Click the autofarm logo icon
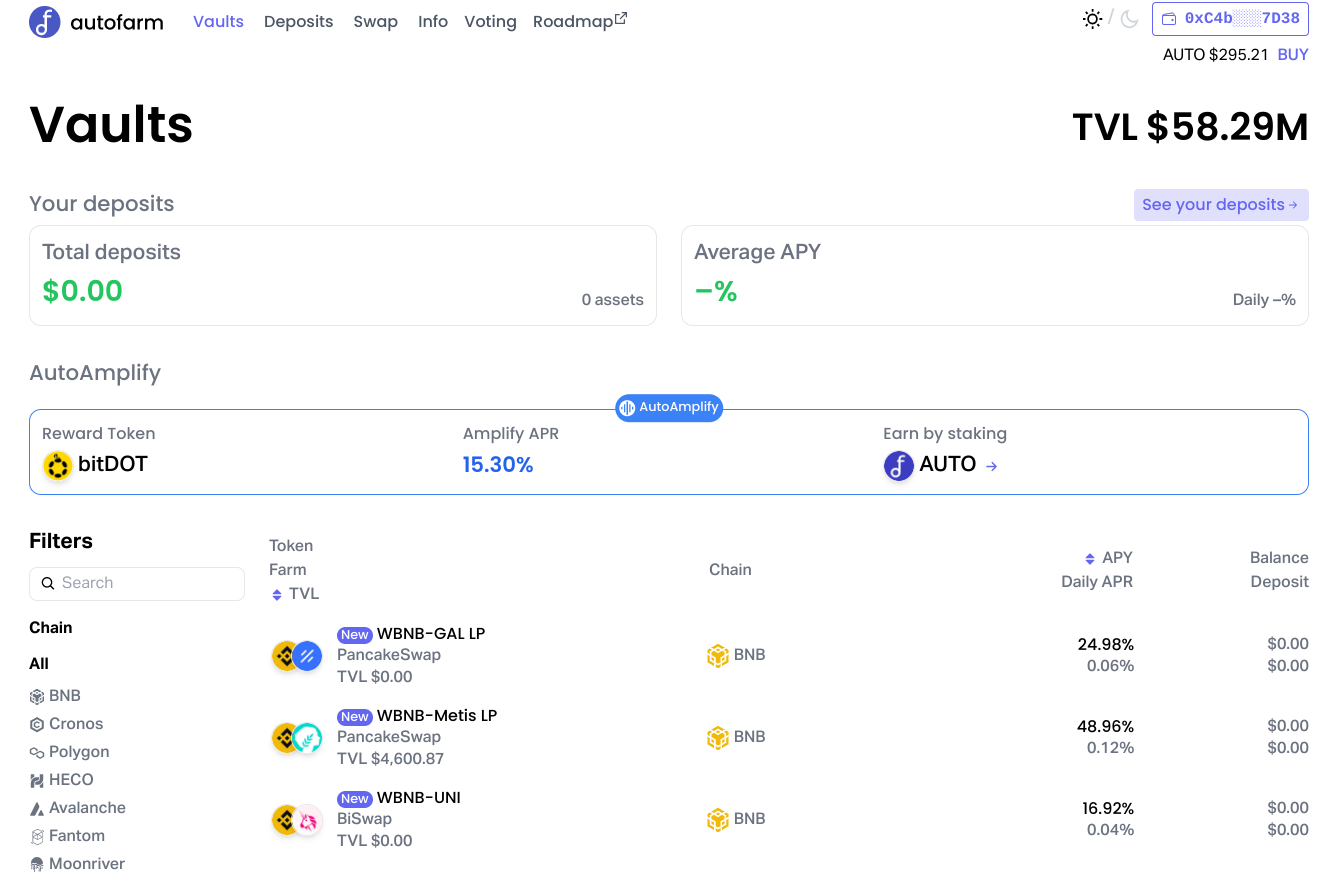Screen dimensions: 1327x872 (45, 21)
